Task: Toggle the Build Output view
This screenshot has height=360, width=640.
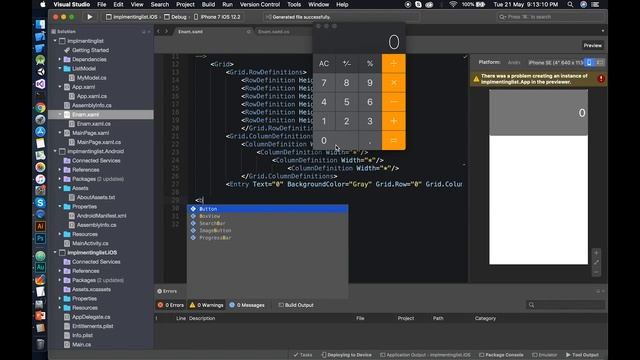Action: (x=296, y=305)
